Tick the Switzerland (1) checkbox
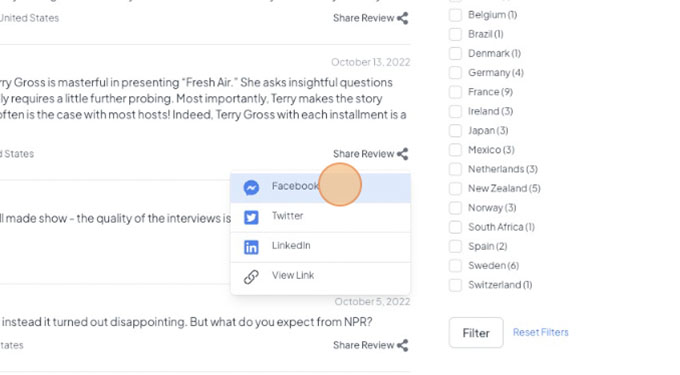The width and height of the screenshot is (680, 375). pos(455,285)
